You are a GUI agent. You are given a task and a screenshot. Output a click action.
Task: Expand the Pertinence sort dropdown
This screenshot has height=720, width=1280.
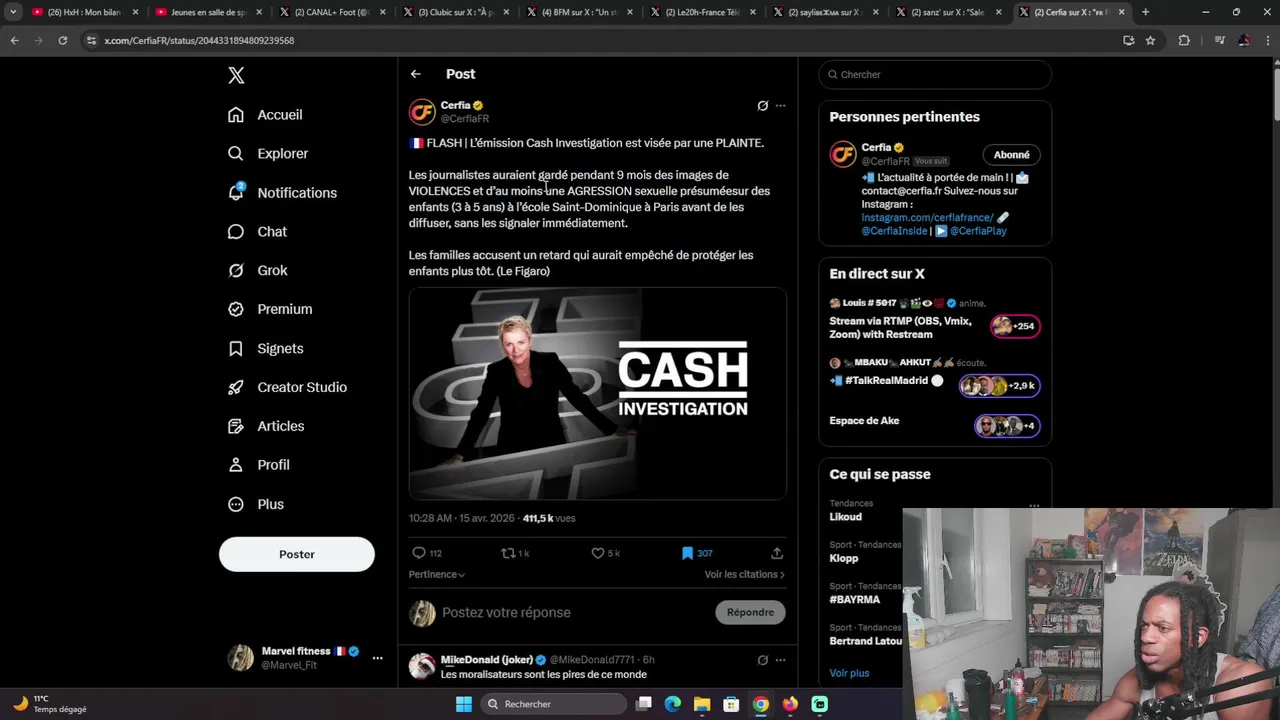(x=437, y=575)
